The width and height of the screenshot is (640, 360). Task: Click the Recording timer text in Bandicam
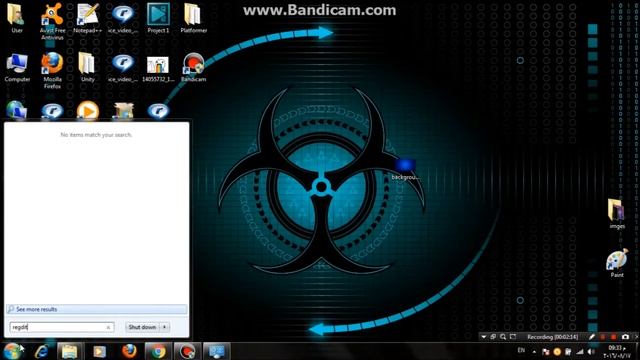552,337
